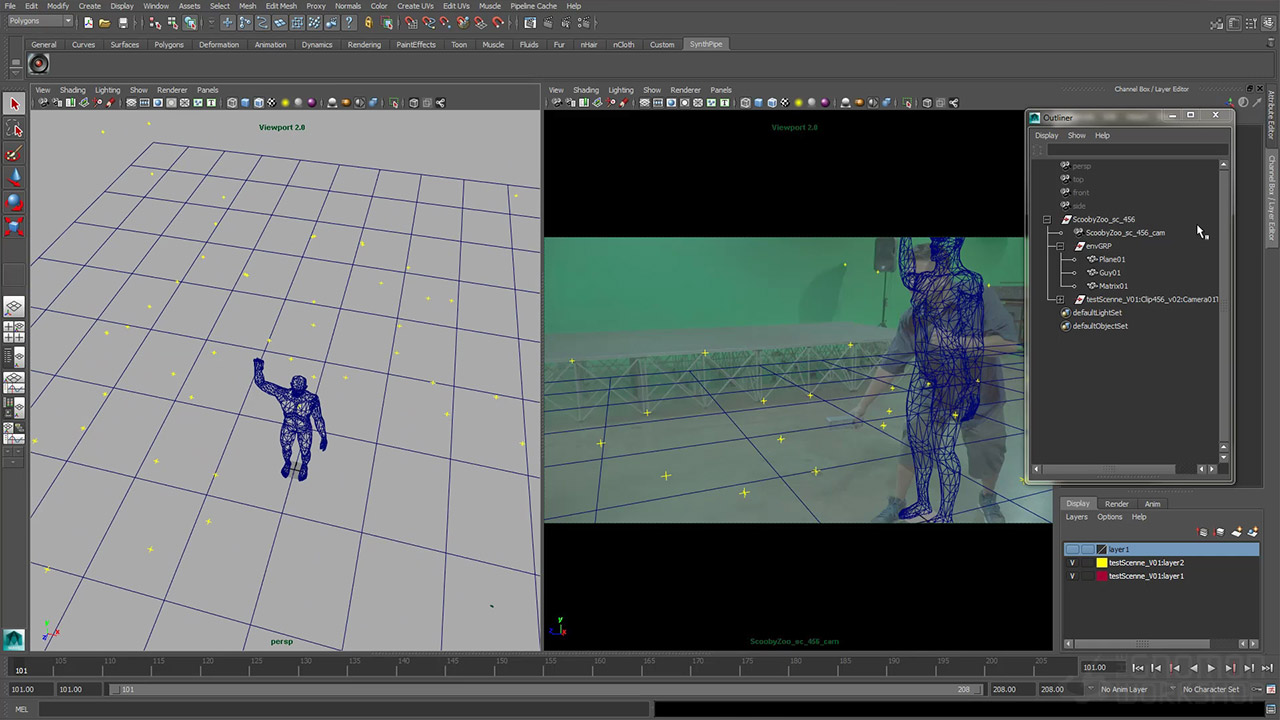Create new empty display layer icon
The width and height of the screenshot is (1280, 720).
coord(1236,532)
